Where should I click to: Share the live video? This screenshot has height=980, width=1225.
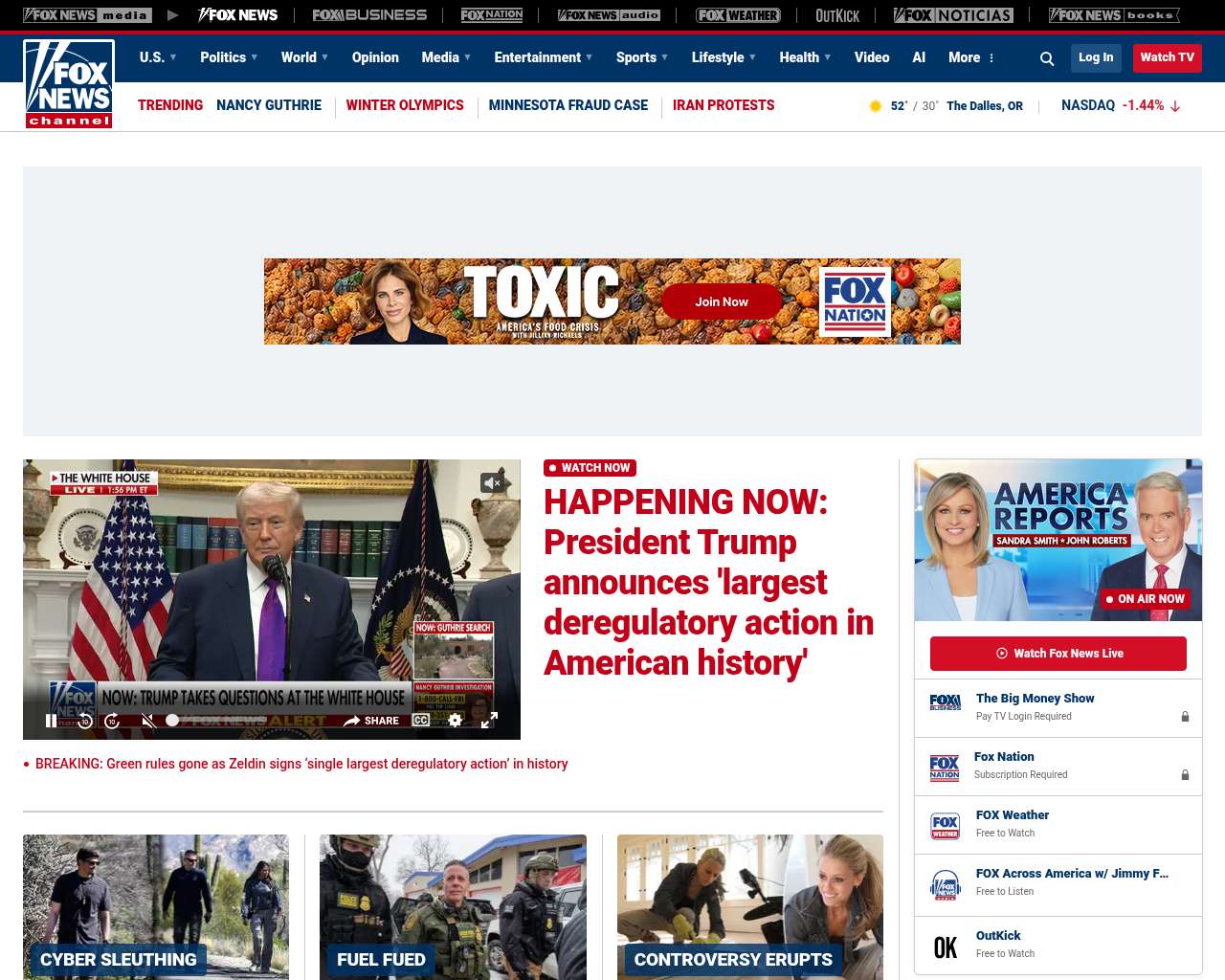tap(371, 721)
